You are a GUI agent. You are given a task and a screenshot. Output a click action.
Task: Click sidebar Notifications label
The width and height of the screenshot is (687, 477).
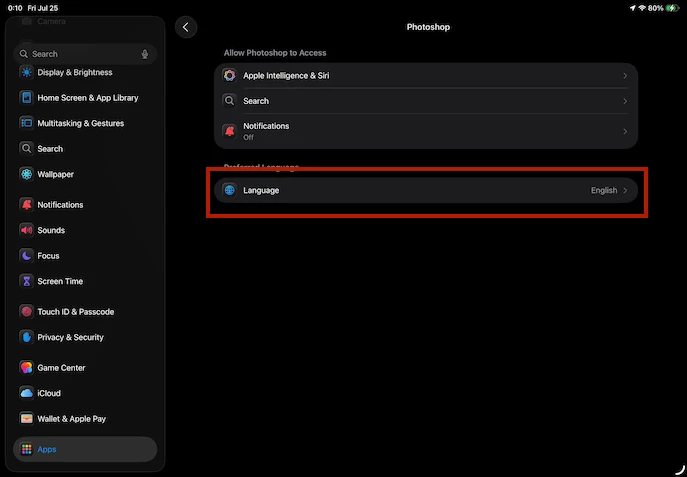[x=60, y=205]
